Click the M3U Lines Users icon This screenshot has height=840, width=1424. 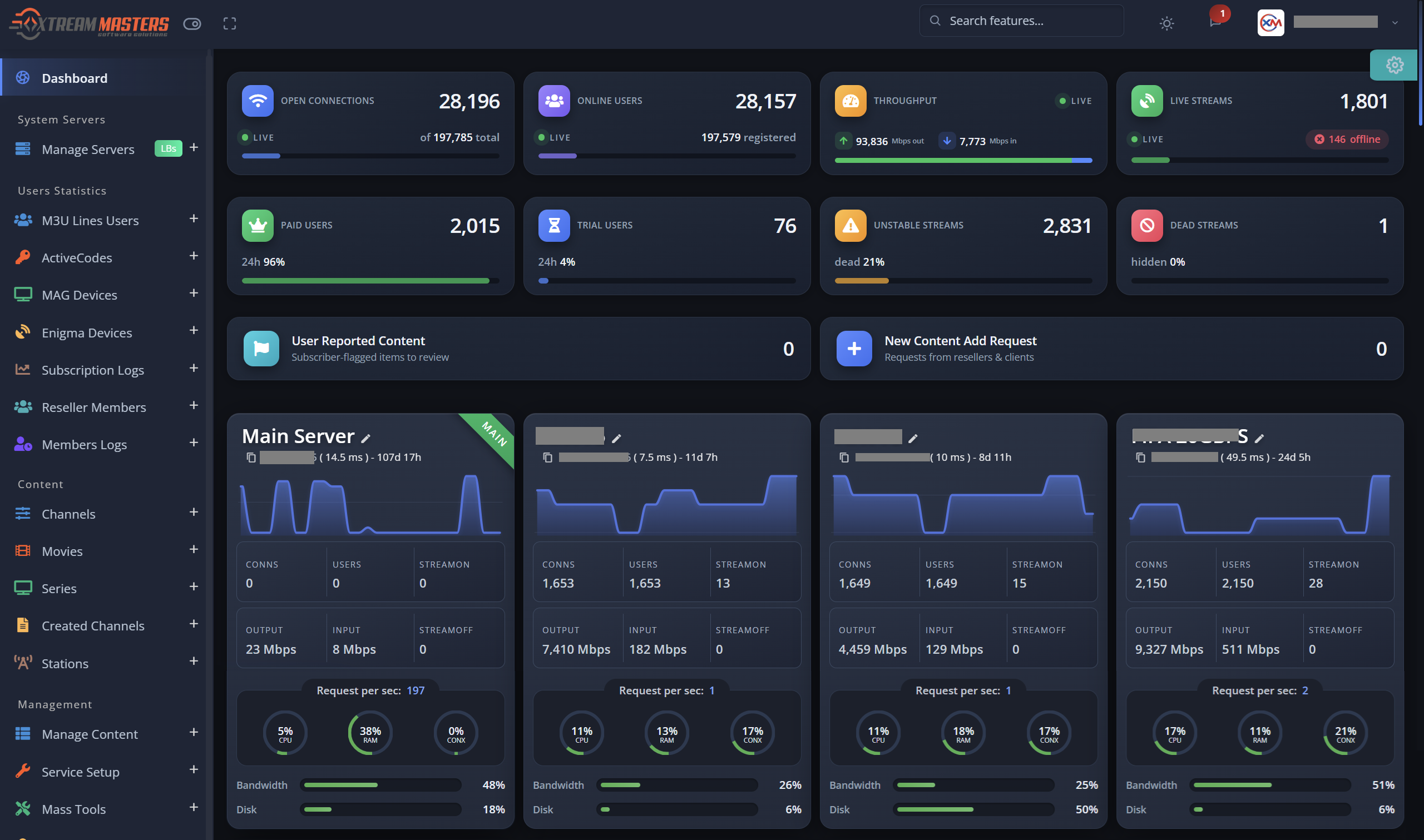pos(23,220)
